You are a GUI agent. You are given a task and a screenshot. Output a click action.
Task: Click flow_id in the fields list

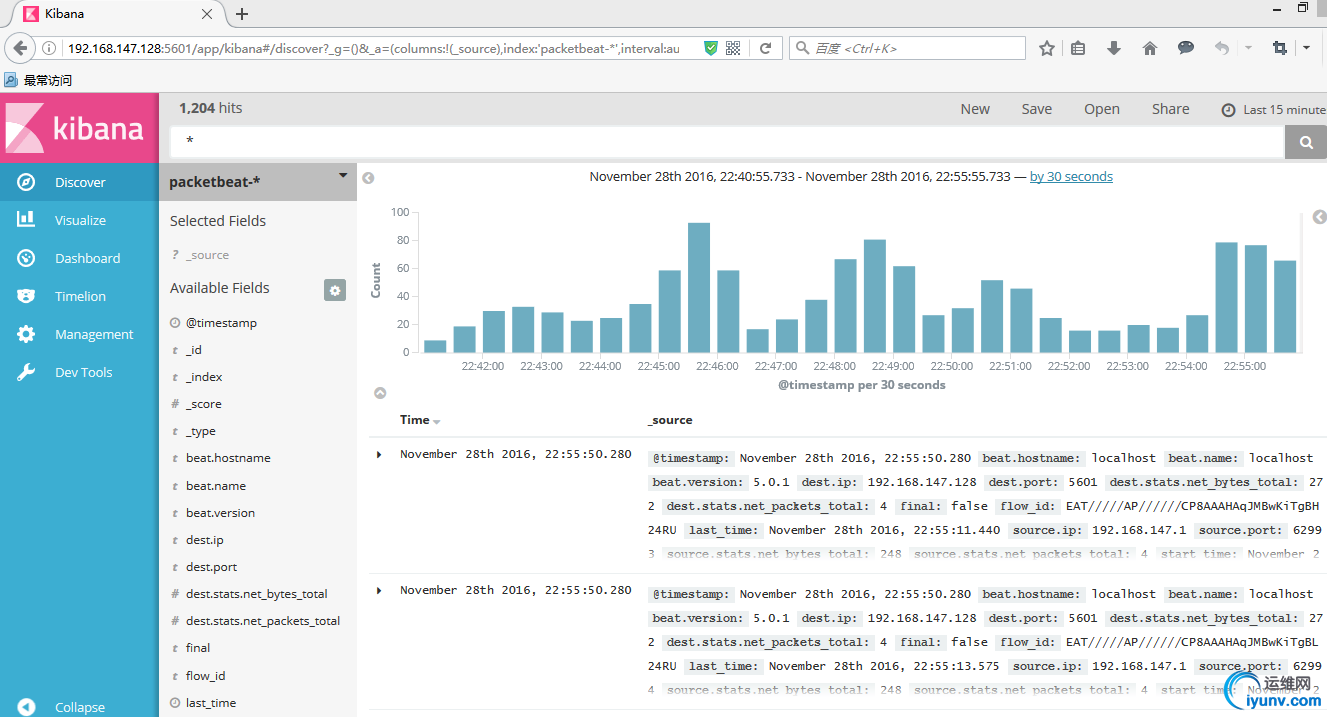tap(205, 676)
